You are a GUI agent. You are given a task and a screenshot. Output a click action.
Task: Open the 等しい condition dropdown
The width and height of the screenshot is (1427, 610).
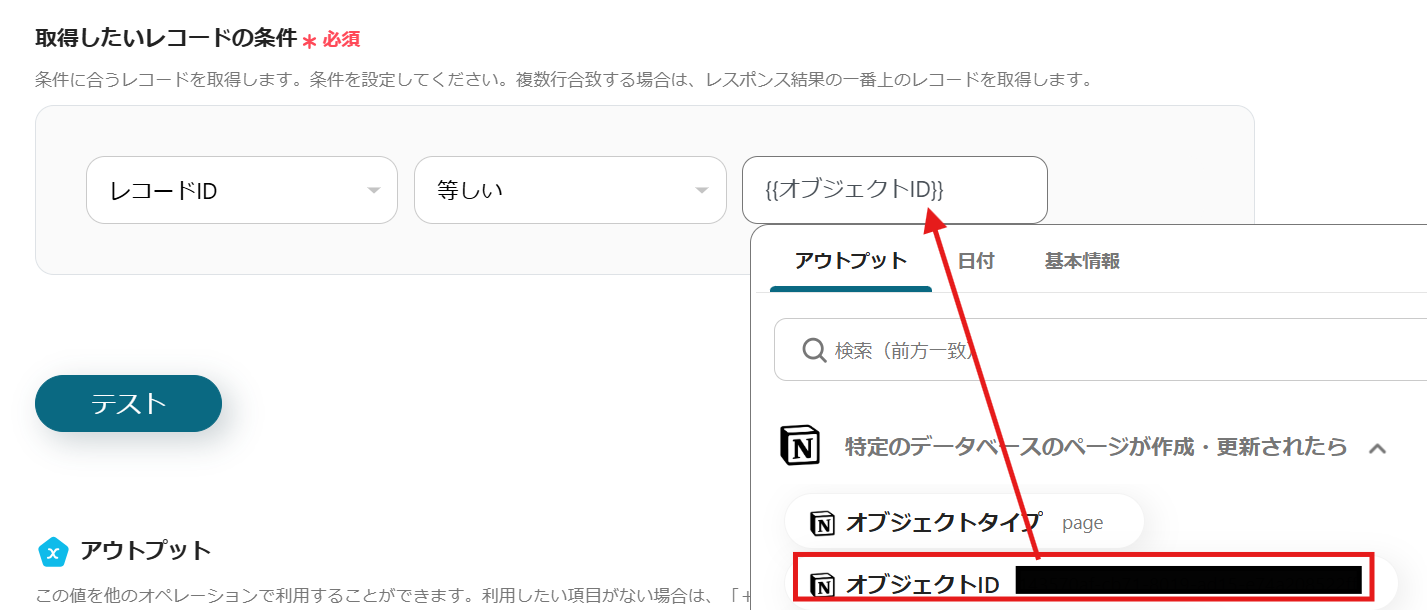pos(570,190)
